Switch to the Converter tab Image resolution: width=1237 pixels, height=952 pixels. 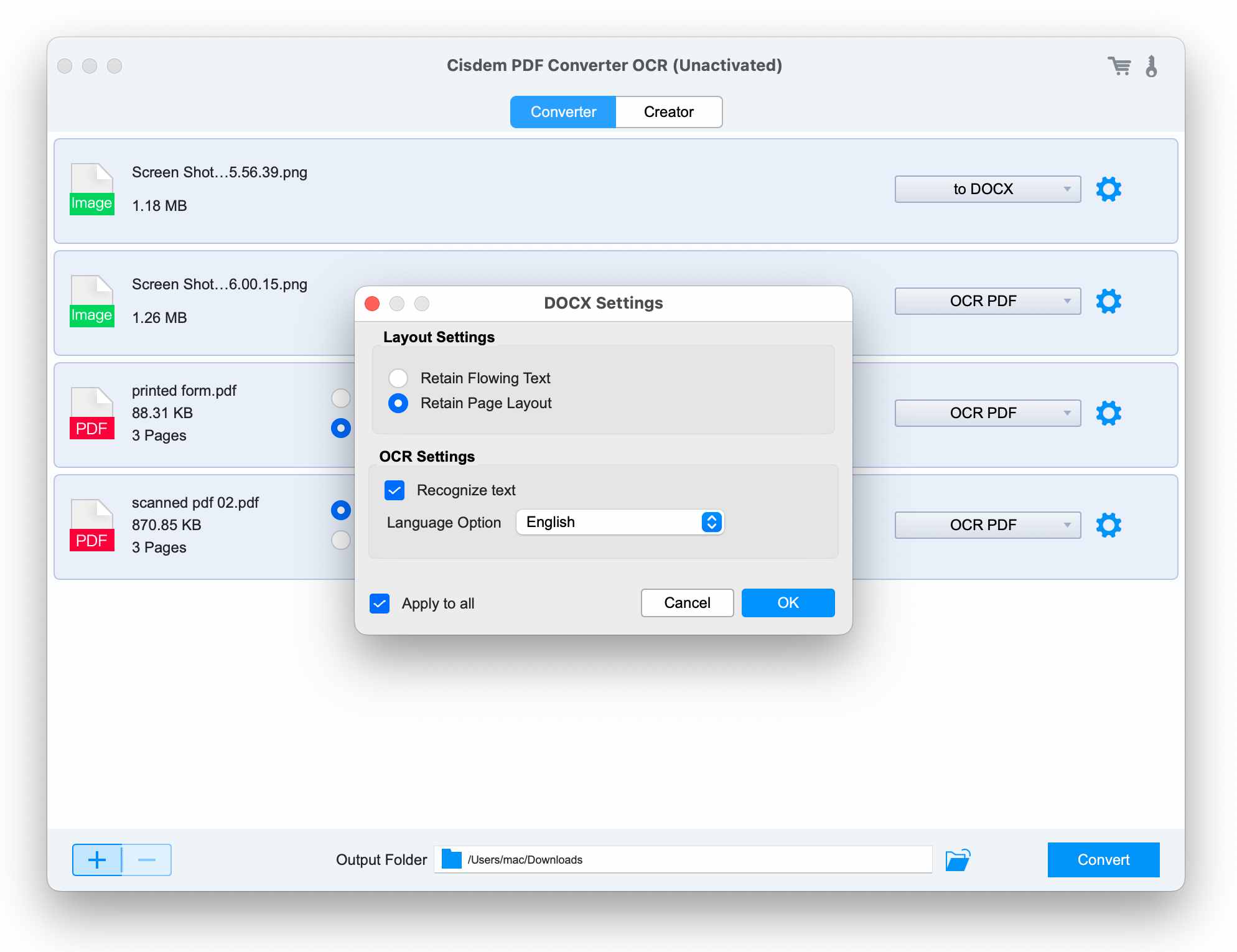click(562, 112)
